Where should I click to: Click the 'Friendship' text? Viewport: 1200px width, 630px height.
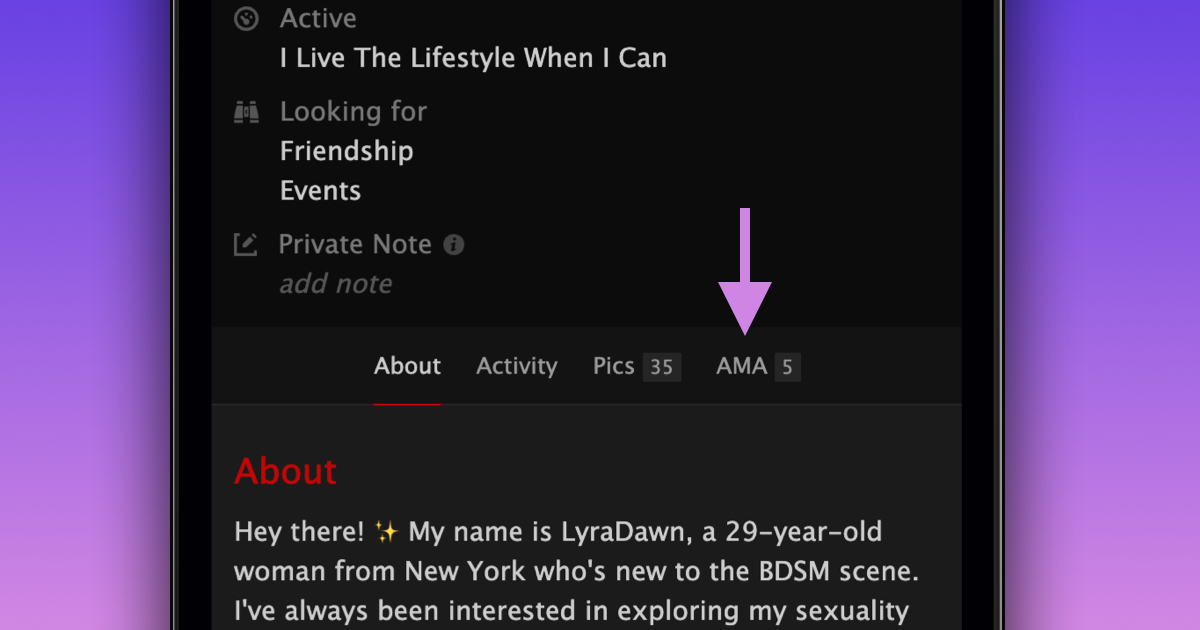pyautogui.click(x=346, y=151)
